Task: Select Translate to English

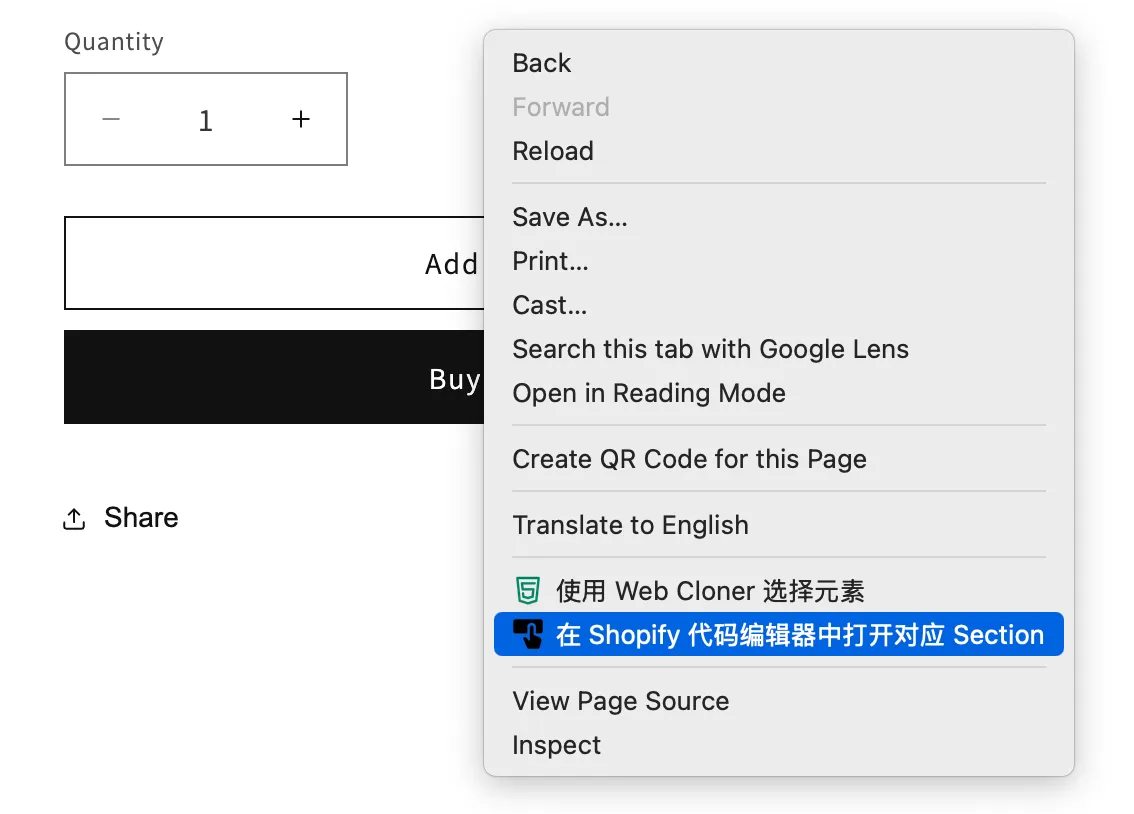Action: pos(779,525)
